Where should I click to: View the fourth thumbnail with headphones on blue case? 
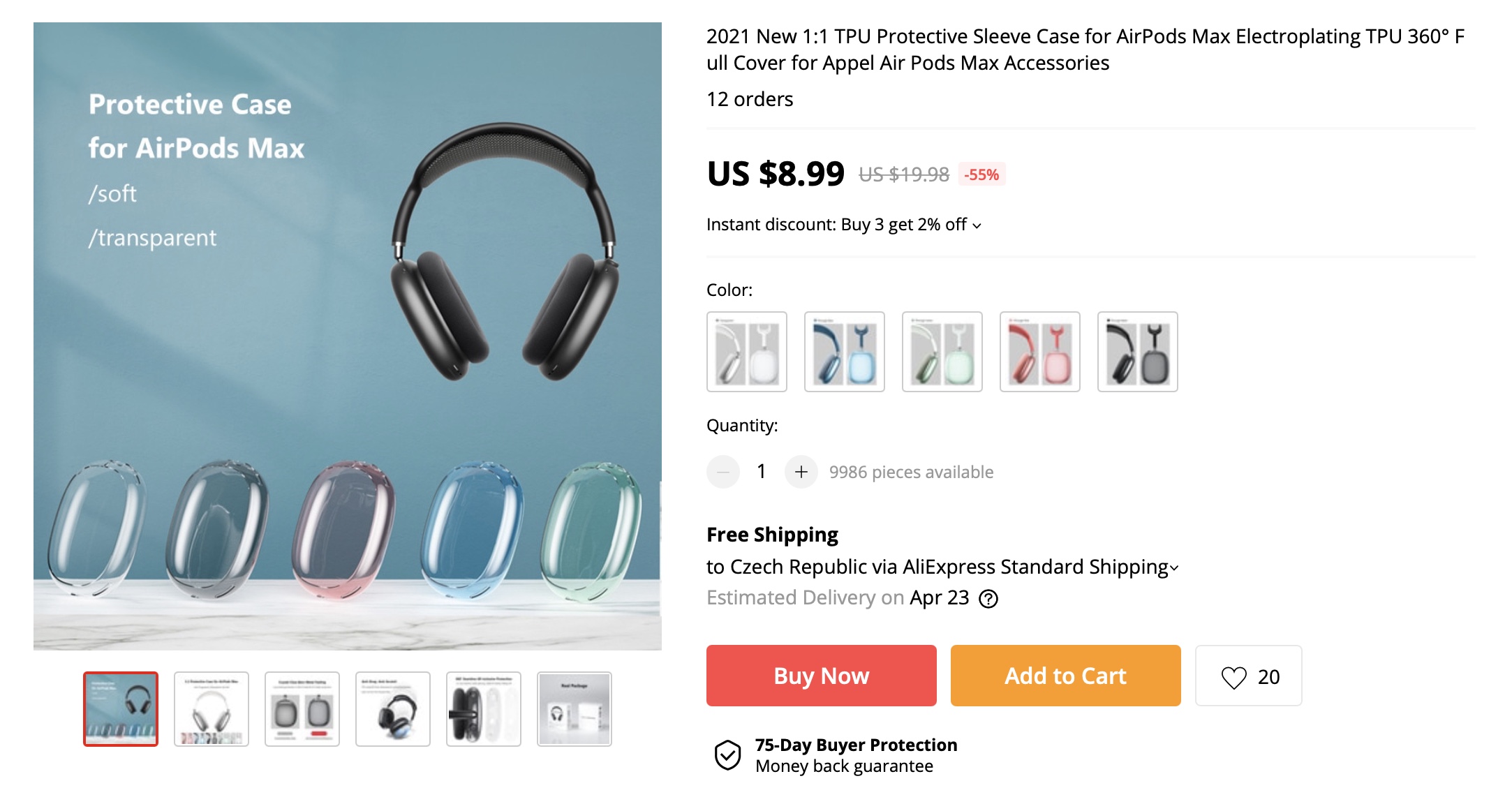[x=393, y=709]
